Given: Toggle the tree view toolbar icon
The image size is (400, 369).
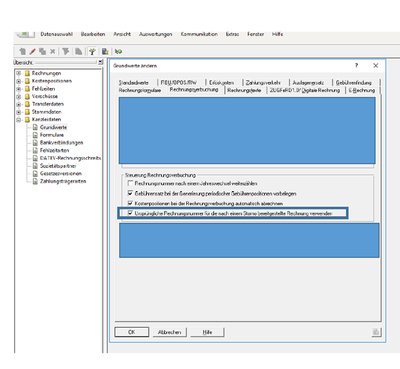Looking at the screenshot, I should [x=92, y=51].
